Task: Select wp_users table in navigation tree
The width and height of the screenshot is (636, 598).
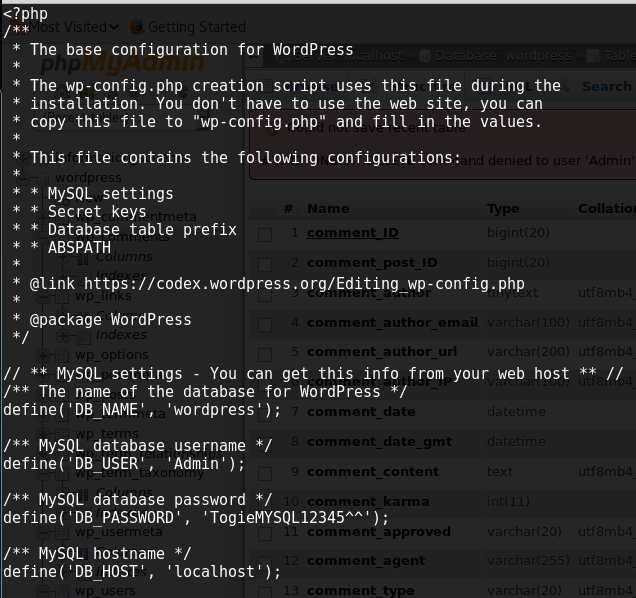Action: pos(105,591)
